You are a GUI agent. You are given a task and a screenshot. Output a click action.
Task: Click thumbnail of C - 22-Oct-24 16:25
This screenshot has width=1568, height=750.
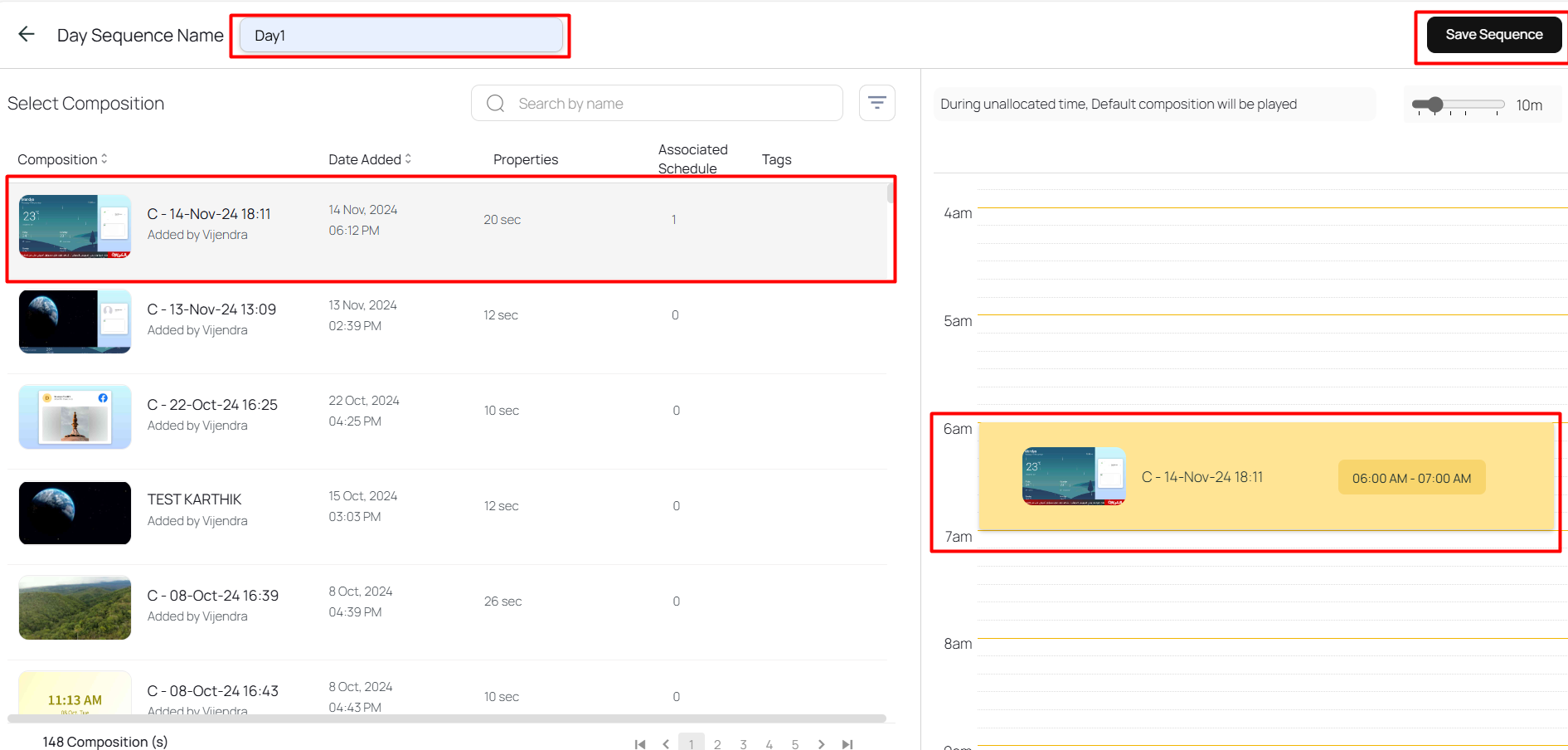75,416
